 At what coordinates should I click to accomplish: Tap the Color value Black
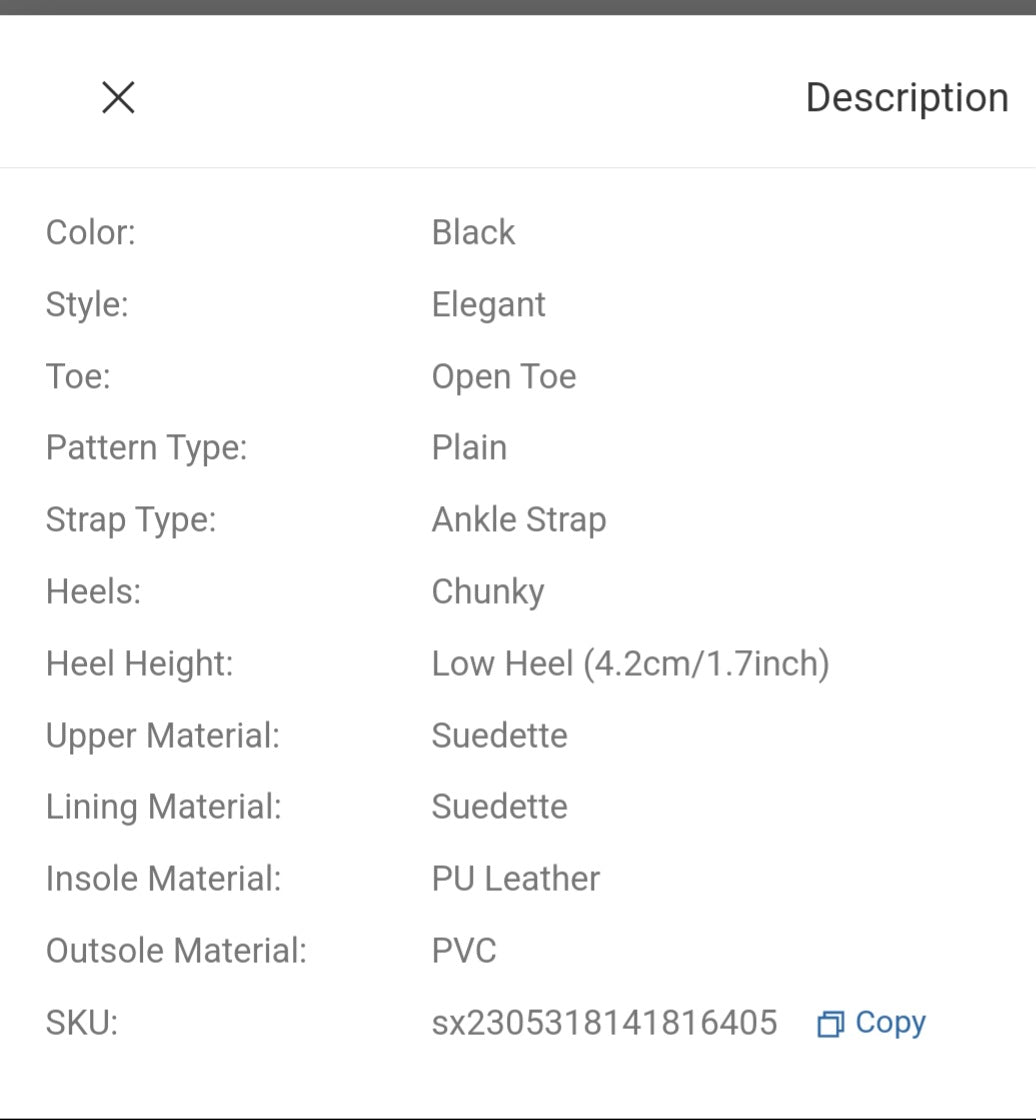pyautogui.click(x=473, y=233)
